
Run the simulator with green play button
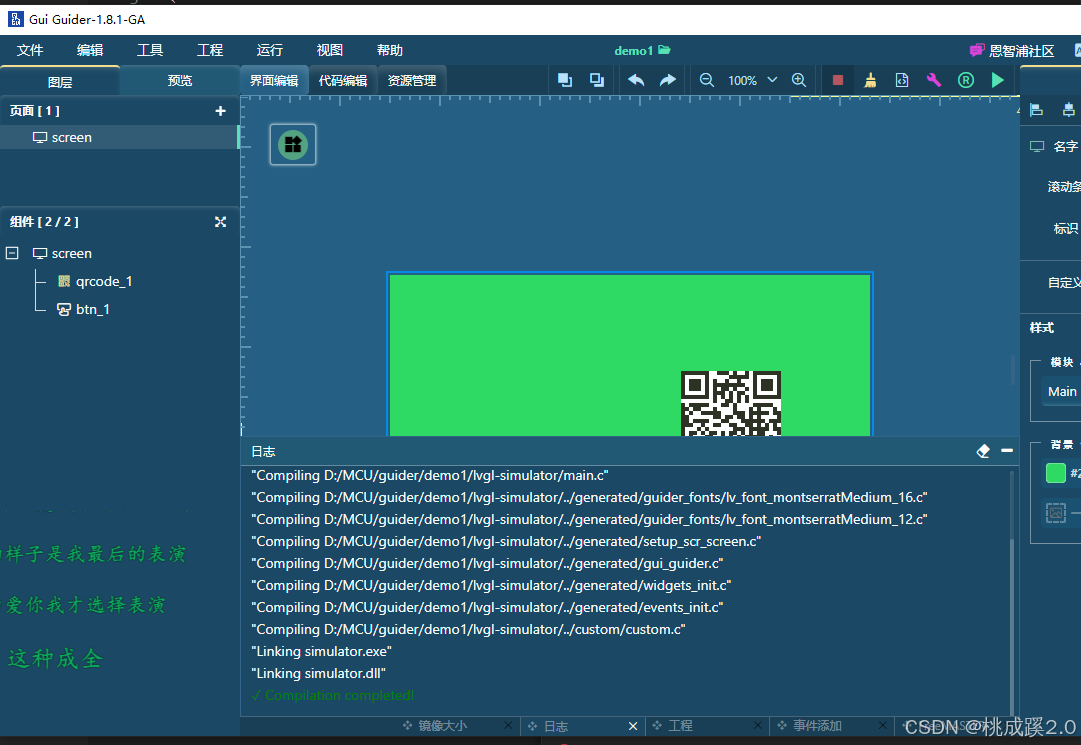998,80
